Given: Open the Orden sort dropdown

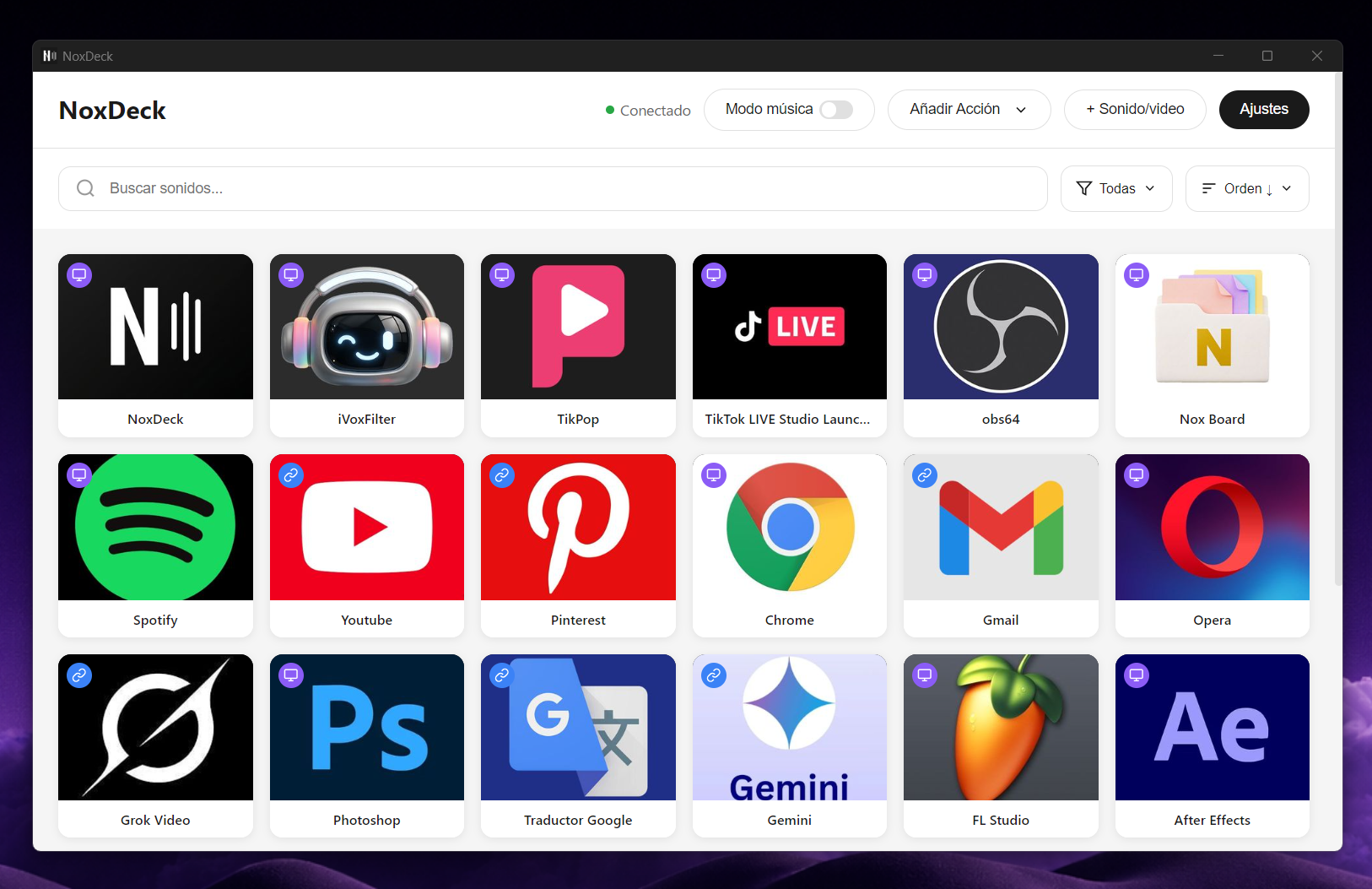Looking at the screenshot, I should click(x=1246, y=188).
